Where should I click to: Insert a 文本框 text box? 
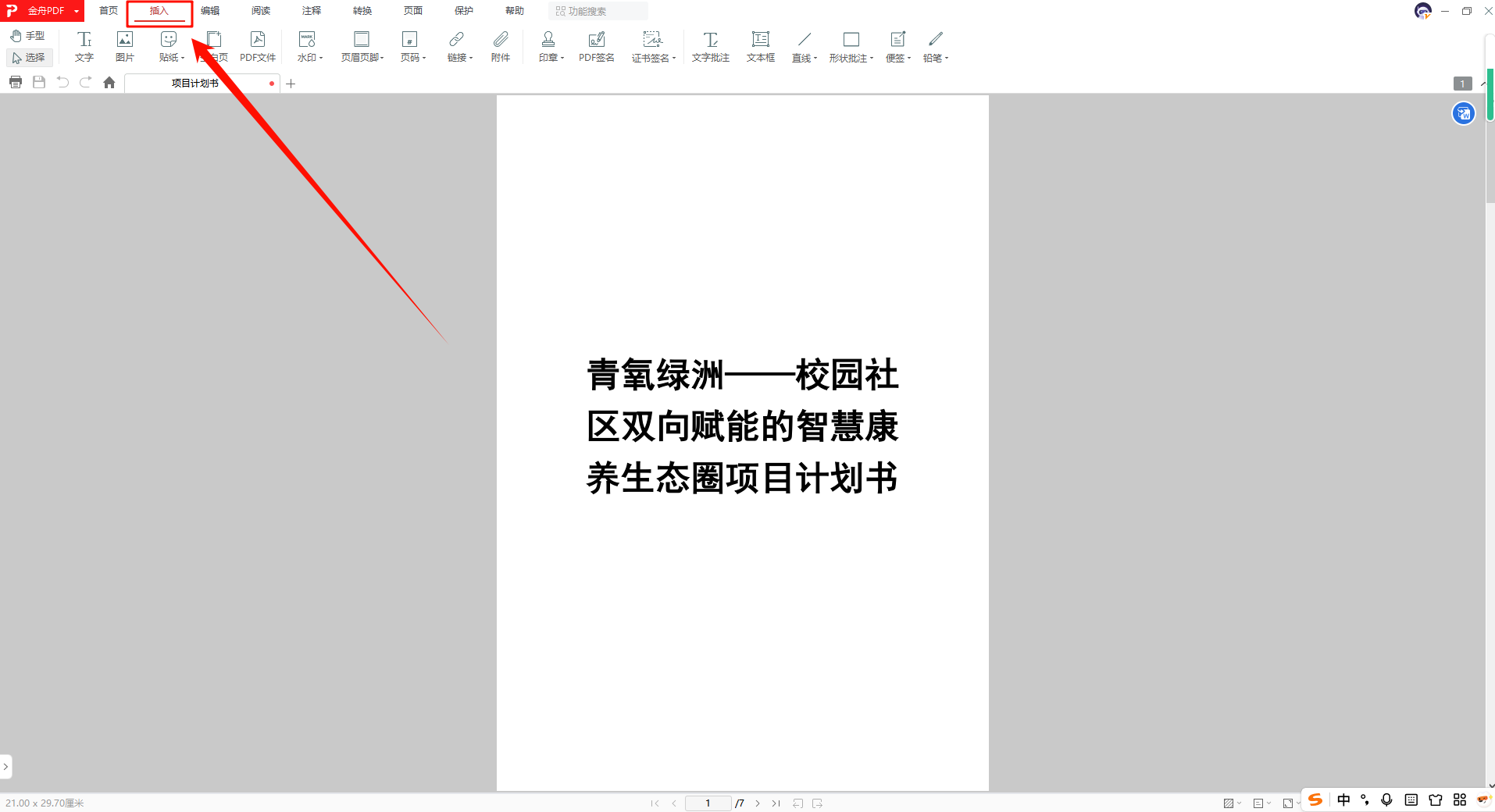(x=759, y=45)
